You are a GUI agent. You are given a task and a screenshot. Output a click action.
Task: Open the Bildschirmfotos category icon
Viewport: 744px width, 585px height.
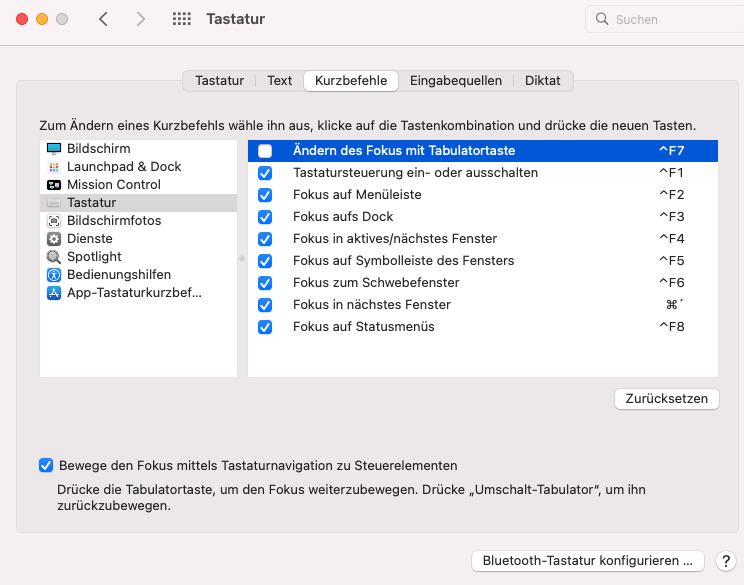54,221
